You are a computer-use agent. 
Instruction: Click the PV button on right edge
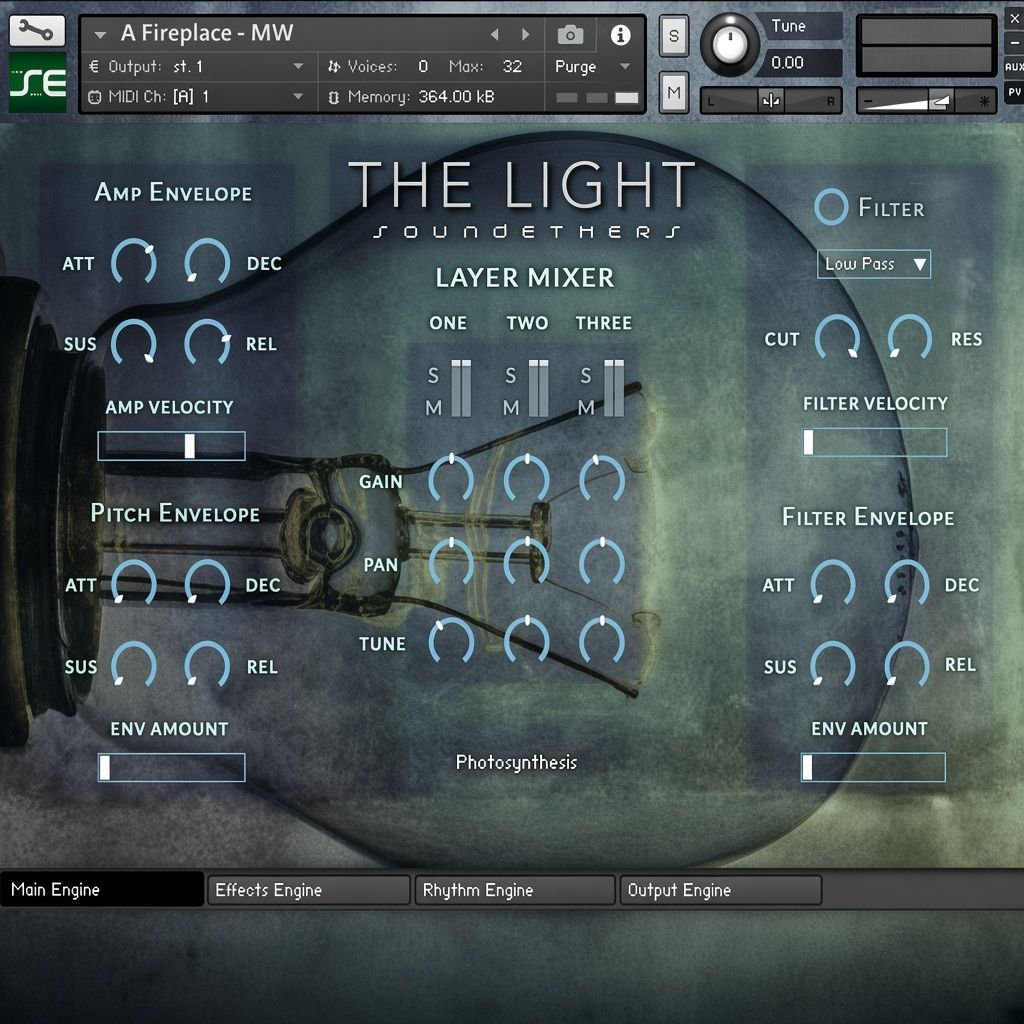click(1014, 92)
